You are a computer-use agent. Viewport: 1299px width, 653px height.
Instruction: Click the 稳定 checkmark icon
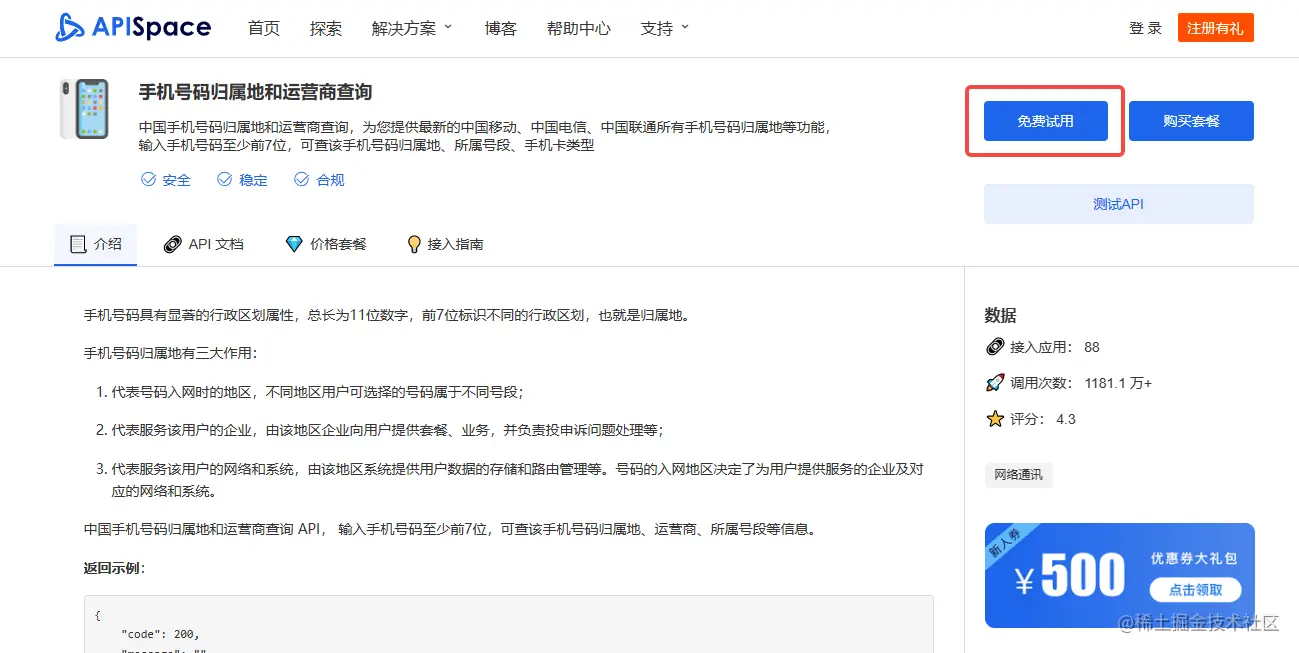(225, 180)
